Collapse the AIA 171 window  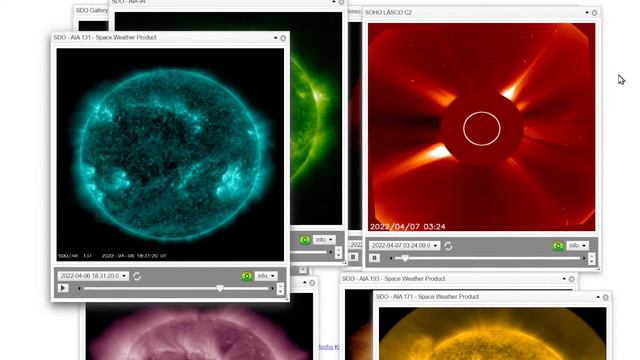coord(598,297)
